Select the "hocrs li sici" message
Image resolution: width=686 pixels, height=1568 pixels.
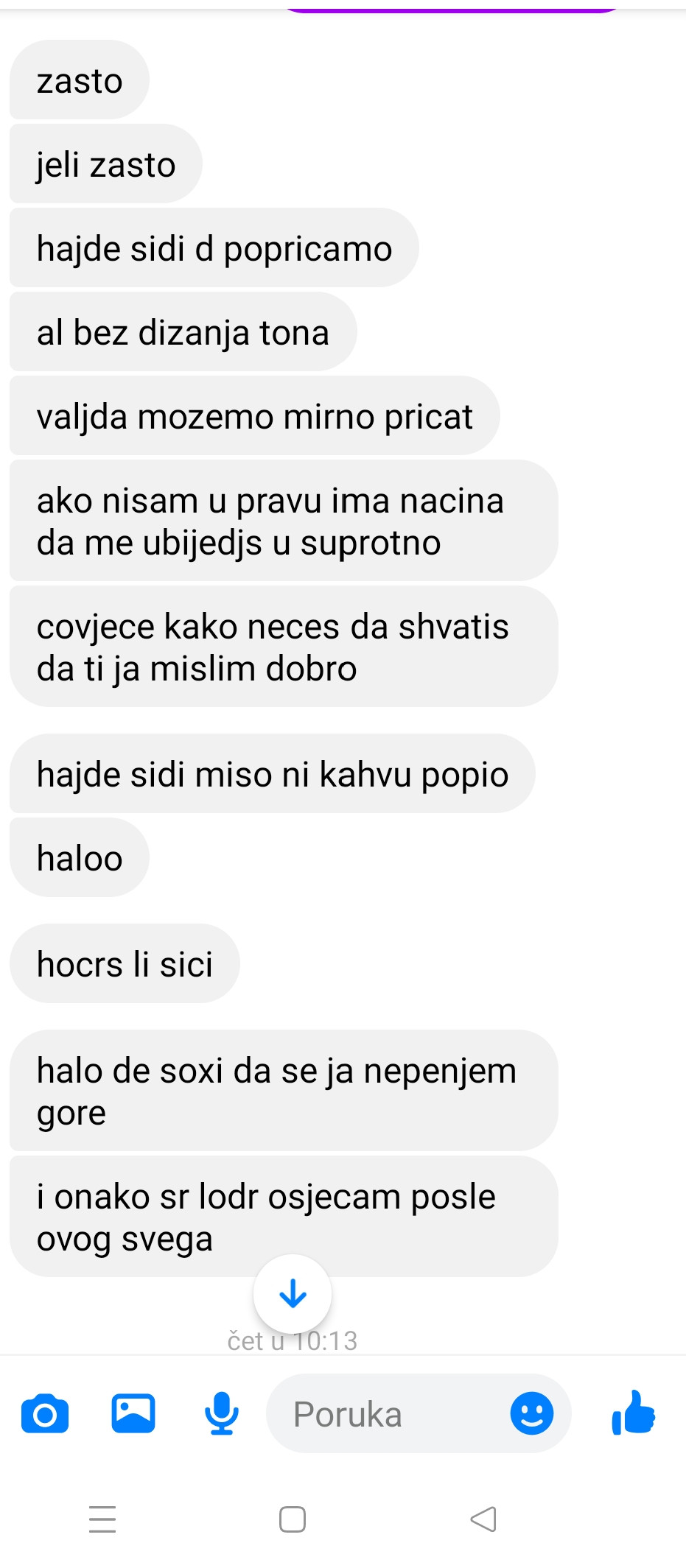[x=125, y=964]
